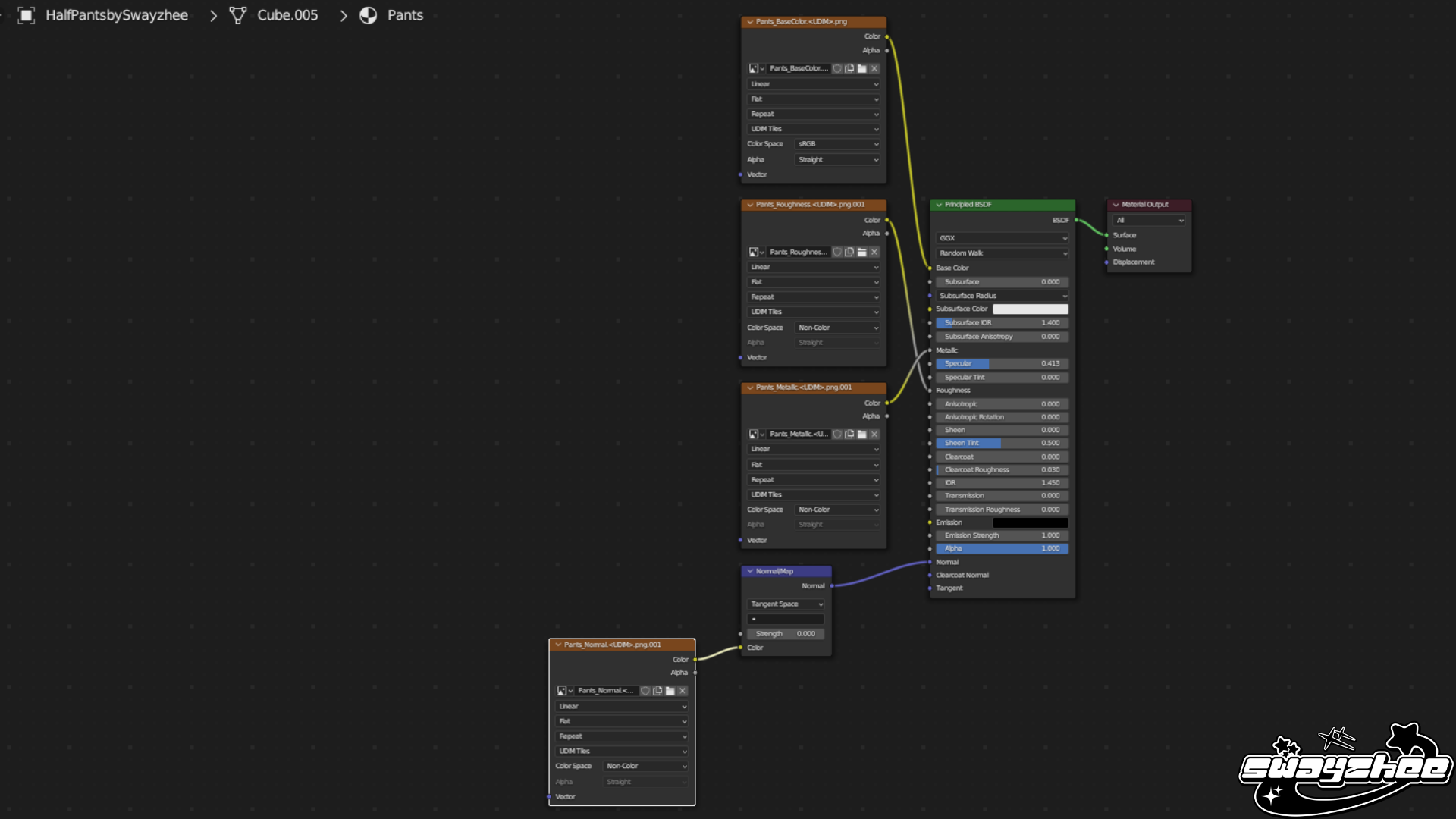Click the Emission Strength field at 1.000
The image size is (1456, 819).
(1003, 536)
